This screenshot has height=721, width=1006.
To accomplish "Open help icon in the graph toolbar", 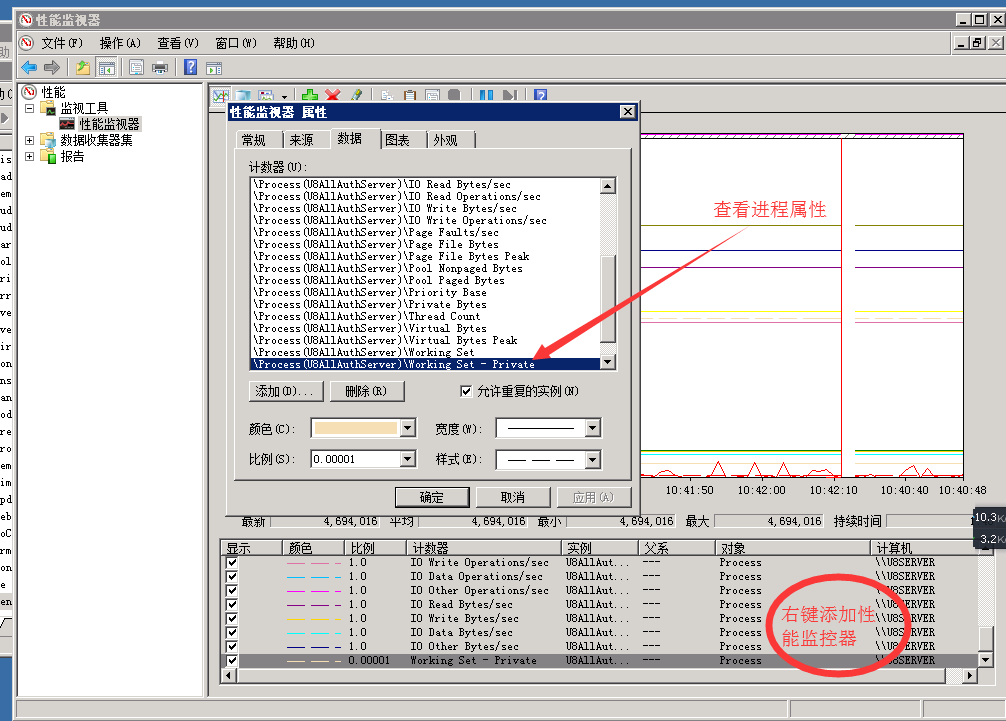I will [541, 96].
